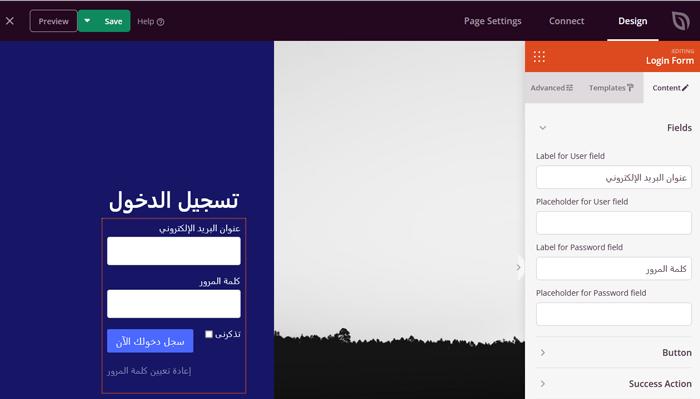Click the Preview button
The image size is (700, 399).
click(x=53, y=21)
